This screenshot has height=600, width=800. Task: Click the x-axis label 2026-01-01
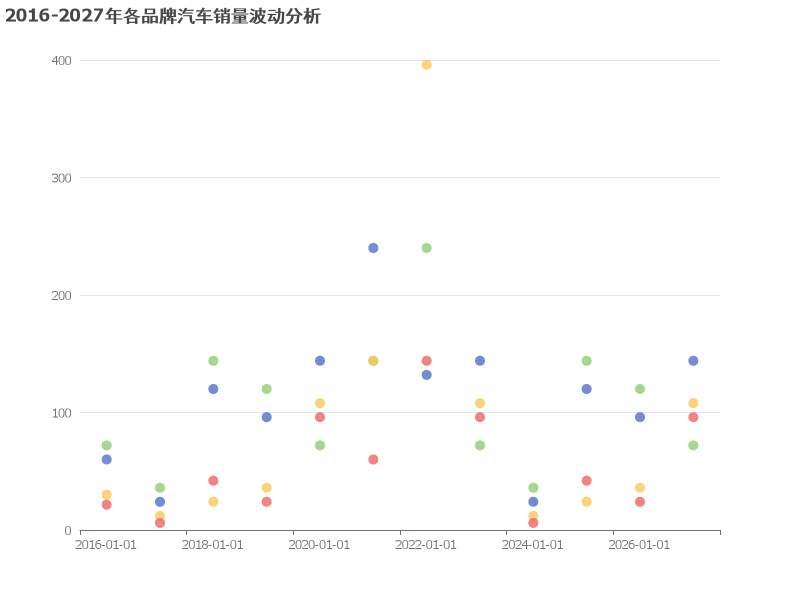point(639,545)
